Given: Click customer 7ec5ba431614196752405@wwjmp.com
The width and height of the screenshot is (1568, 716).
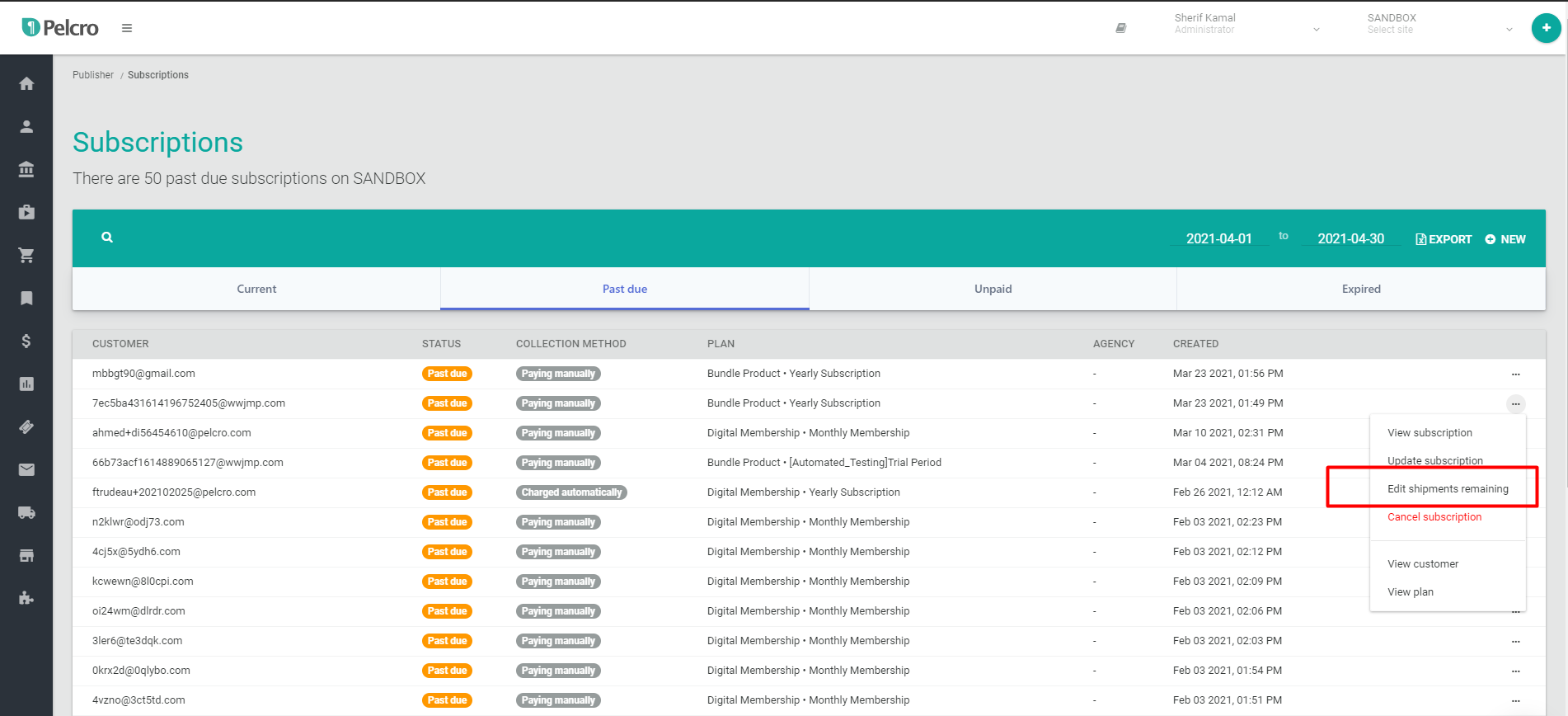Looking at the screenshot, I should click(189, 403).
